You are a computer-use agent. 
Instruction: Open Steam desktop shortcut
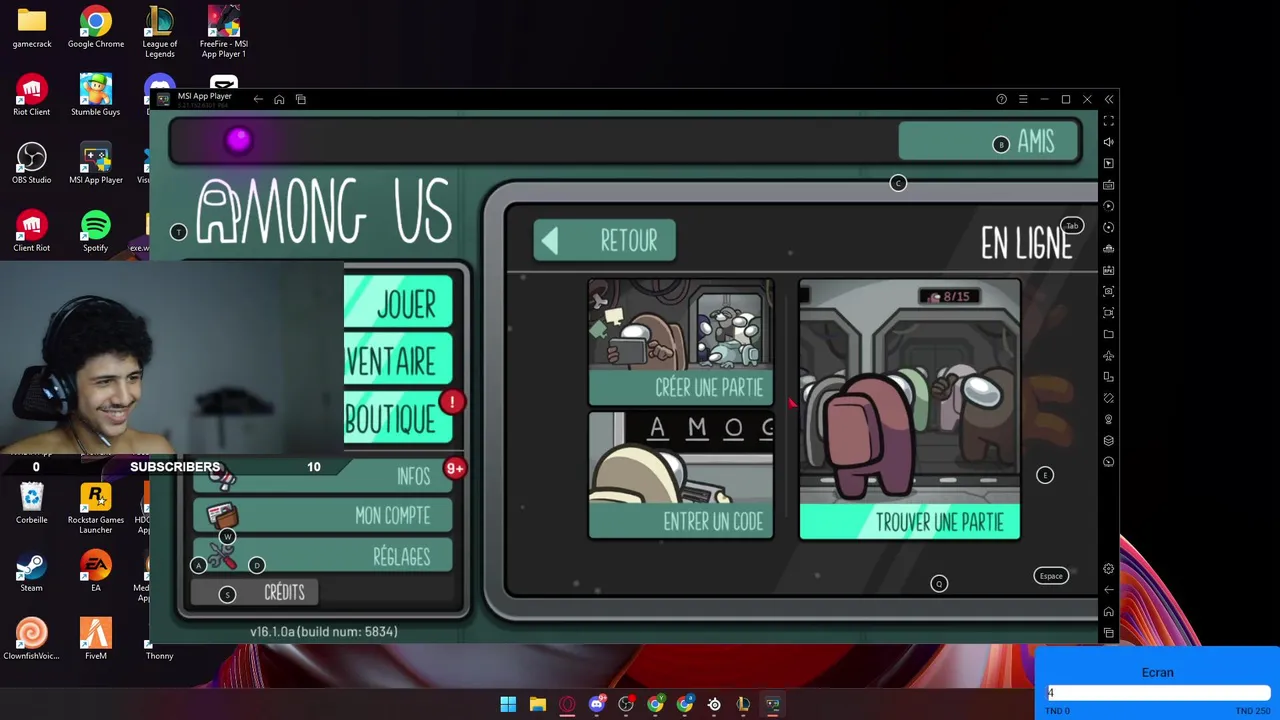pyautogui.click(x=32, y=572)
